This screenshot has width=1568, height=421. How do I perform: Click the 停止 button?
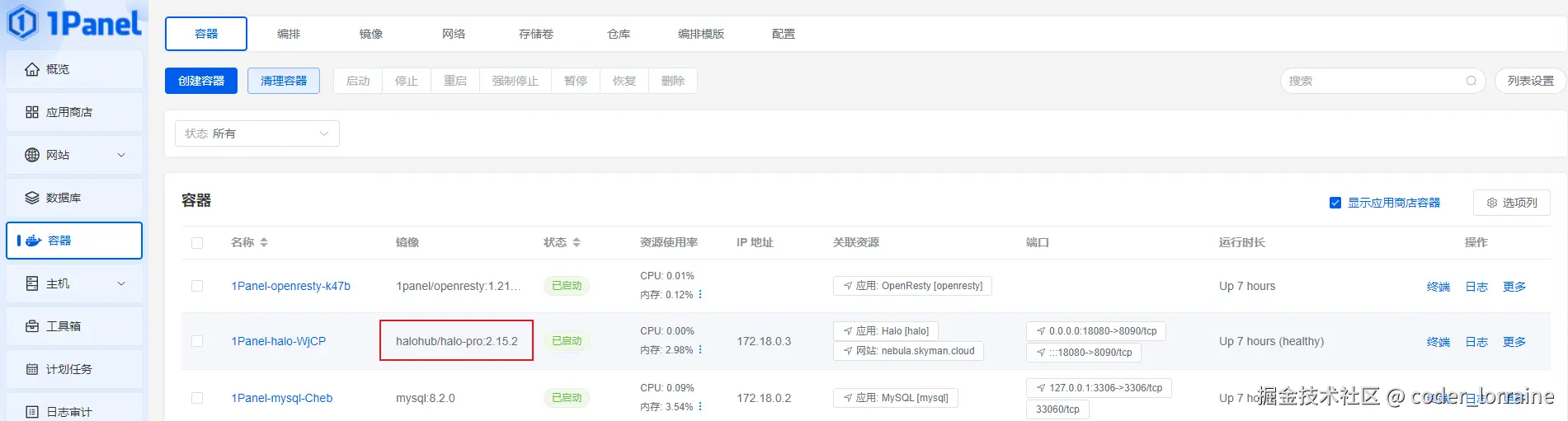407,81
